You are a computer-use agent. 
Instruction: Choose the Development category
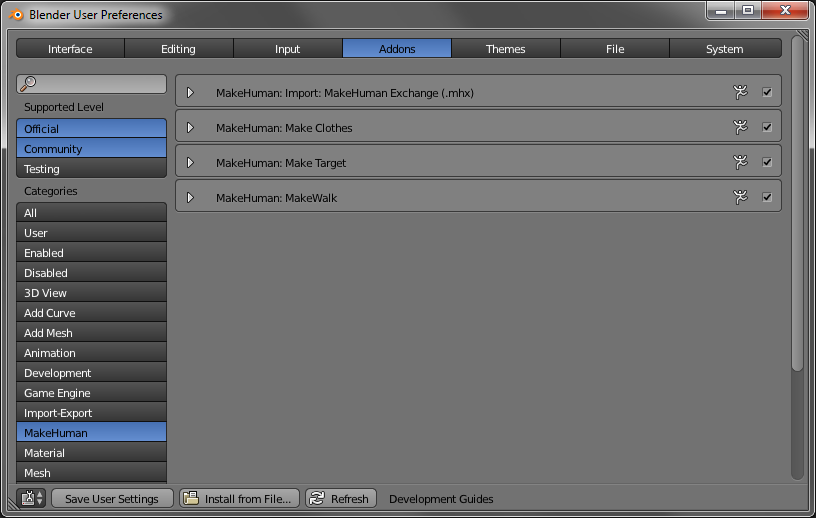click(x=92, y=373)
